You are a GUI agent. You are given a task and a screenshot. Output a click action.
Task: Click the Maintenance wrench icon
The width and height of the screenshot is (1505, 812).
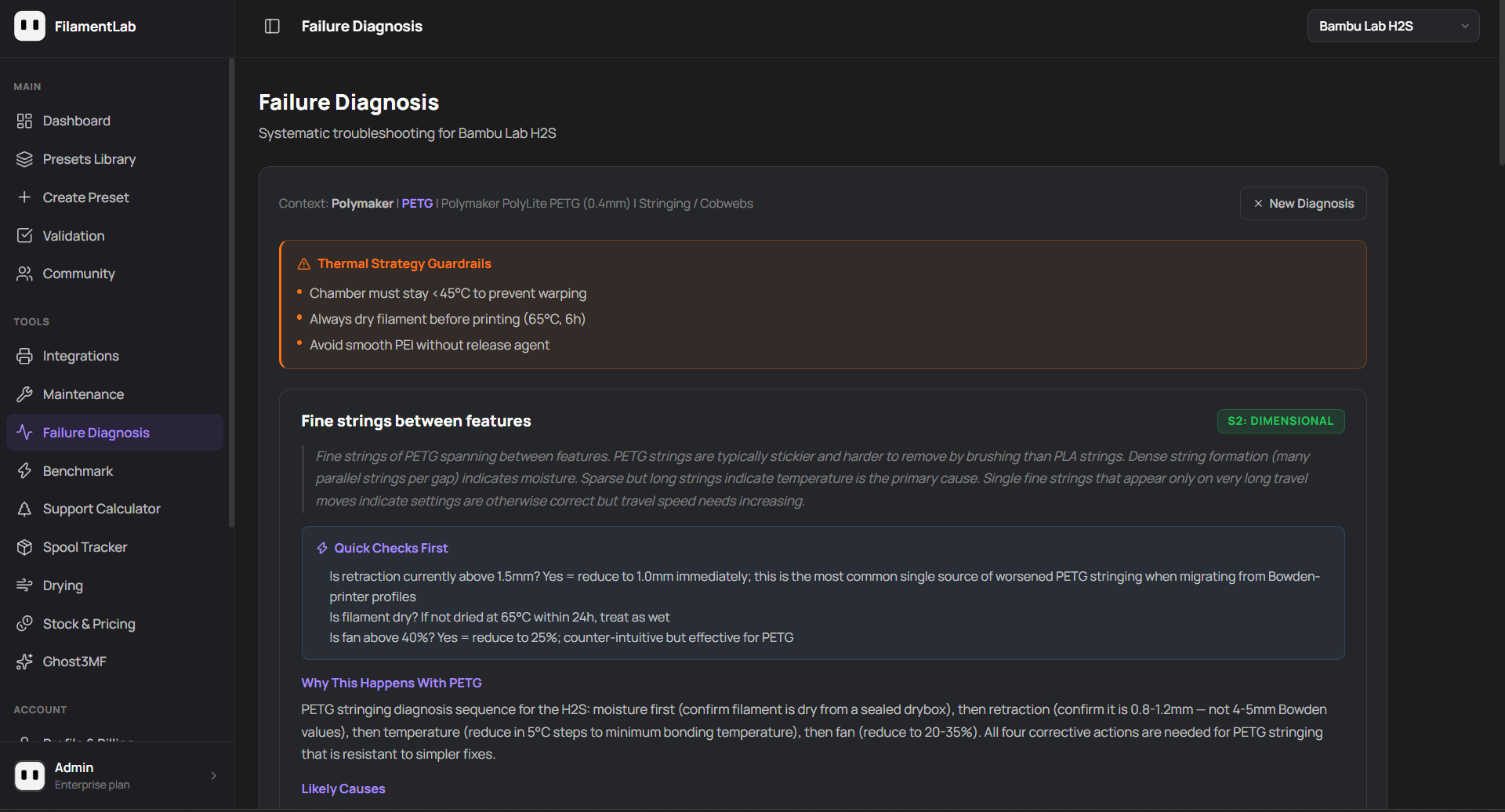point(24,394)
